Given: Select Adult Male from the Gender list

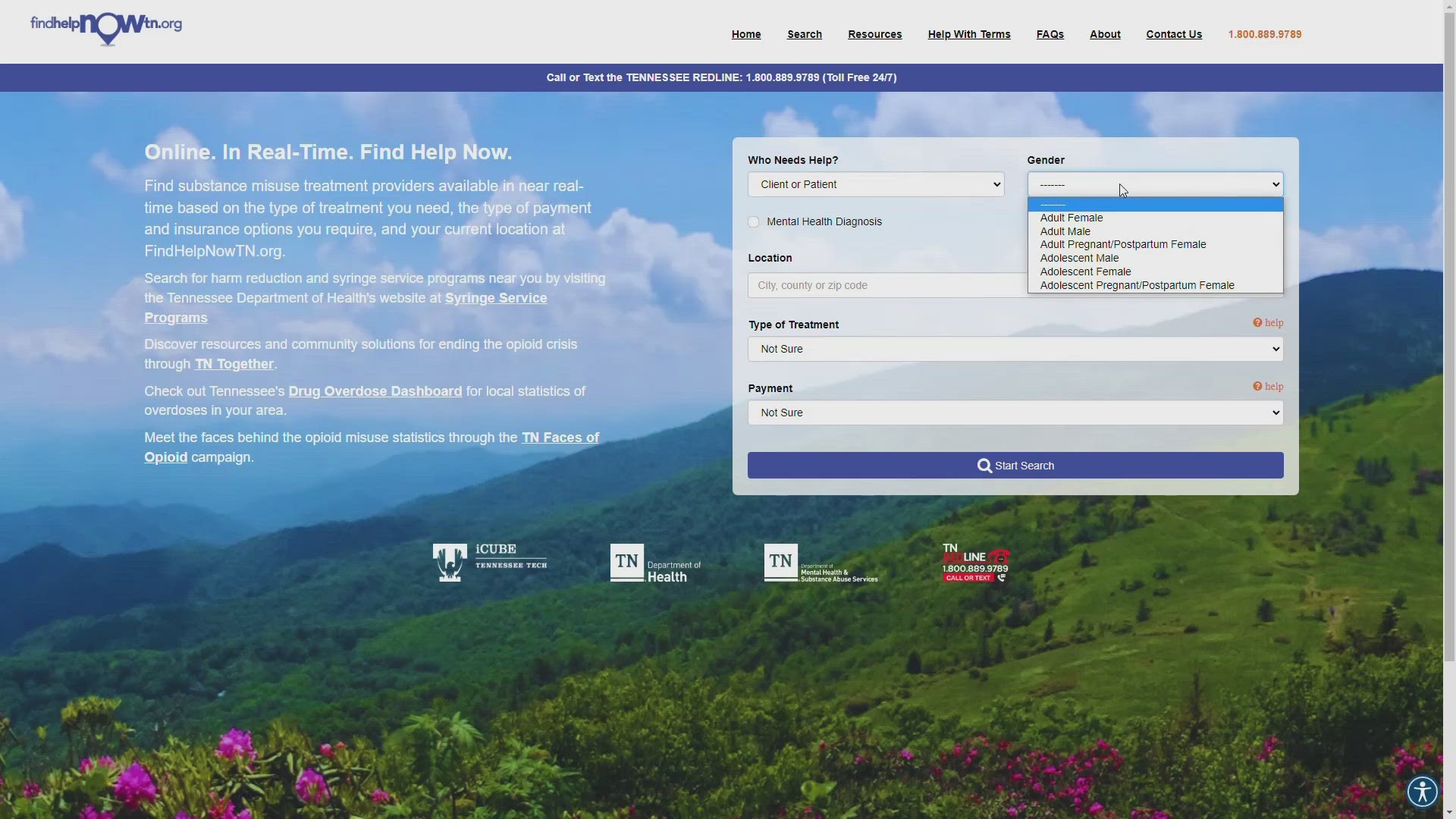Looking at the screenshot, I should coord(1155,231).
